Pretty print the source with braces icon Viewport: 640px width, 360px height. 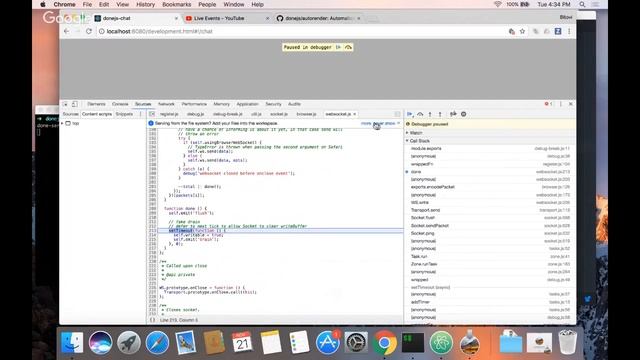(152, 320)
